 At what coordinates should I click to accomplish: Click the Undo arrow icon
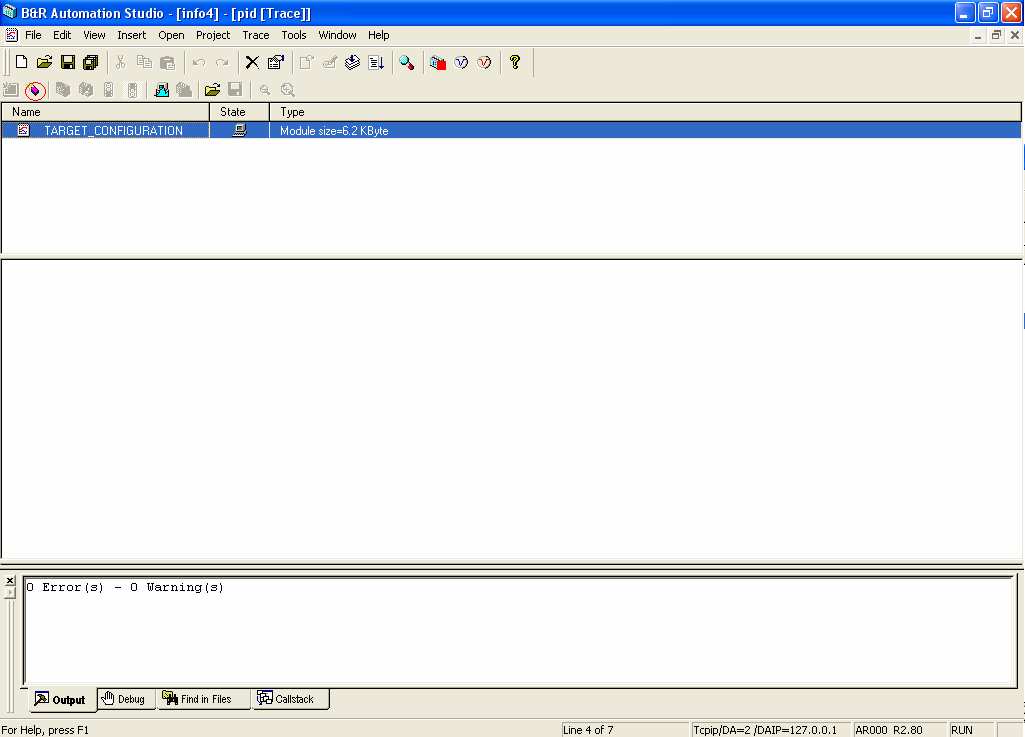[x=199, y=62]
